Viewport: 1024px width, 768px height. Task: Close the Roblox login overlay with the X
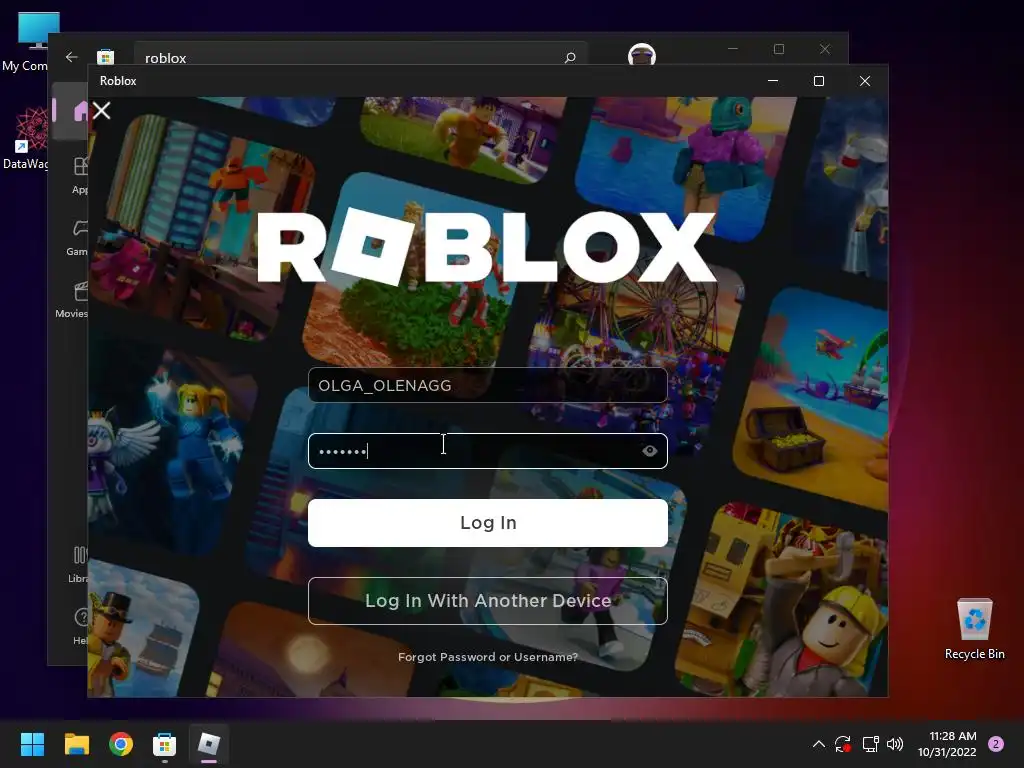(x=102, y=110)
